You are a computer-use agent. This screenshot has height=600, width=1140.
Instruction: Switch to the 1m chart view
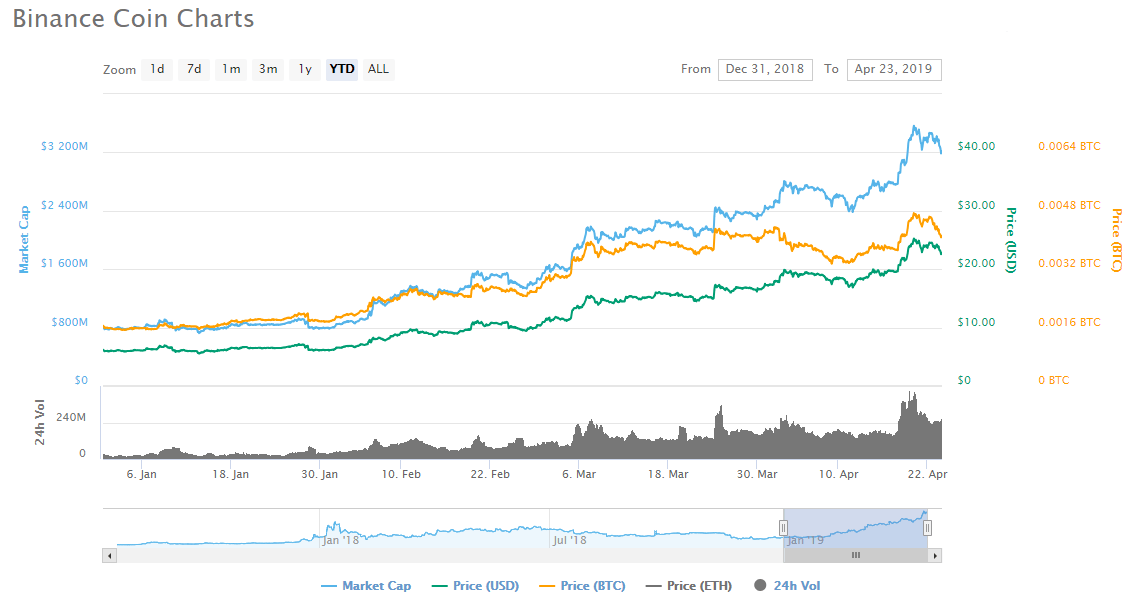pyautogui.click(x=230, y=69)
